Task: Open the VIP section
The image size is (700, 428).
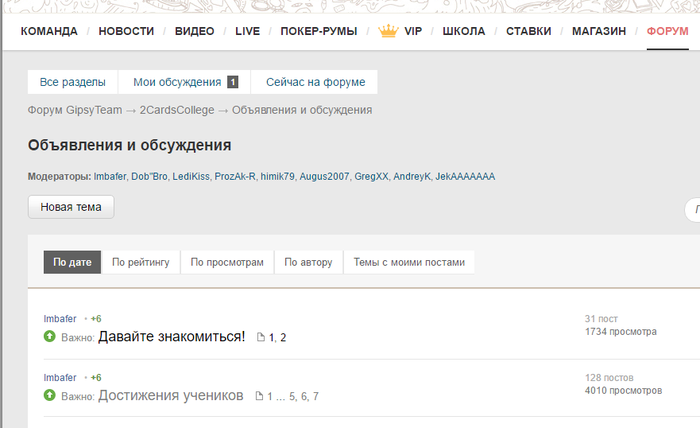Action: coord(413,31)
